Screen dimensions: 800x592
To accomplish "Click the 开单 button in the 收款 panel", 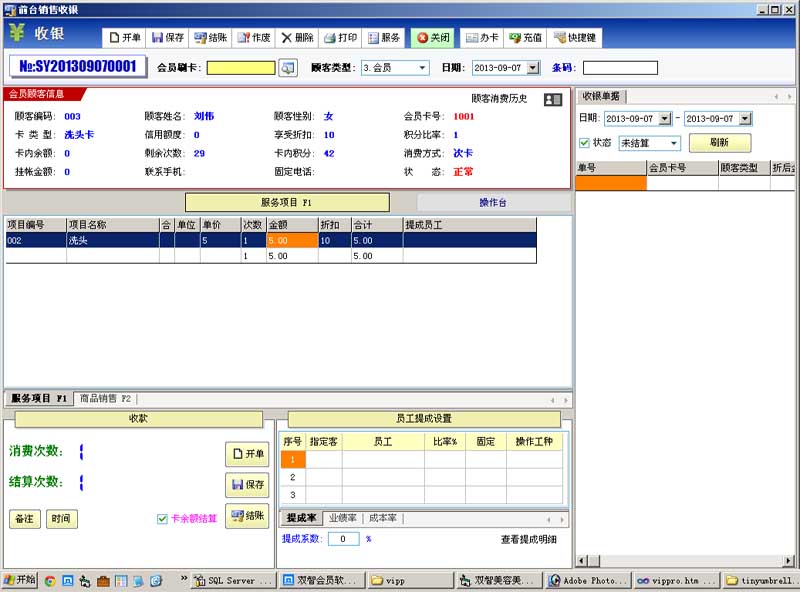I will [x=247, y=454].
